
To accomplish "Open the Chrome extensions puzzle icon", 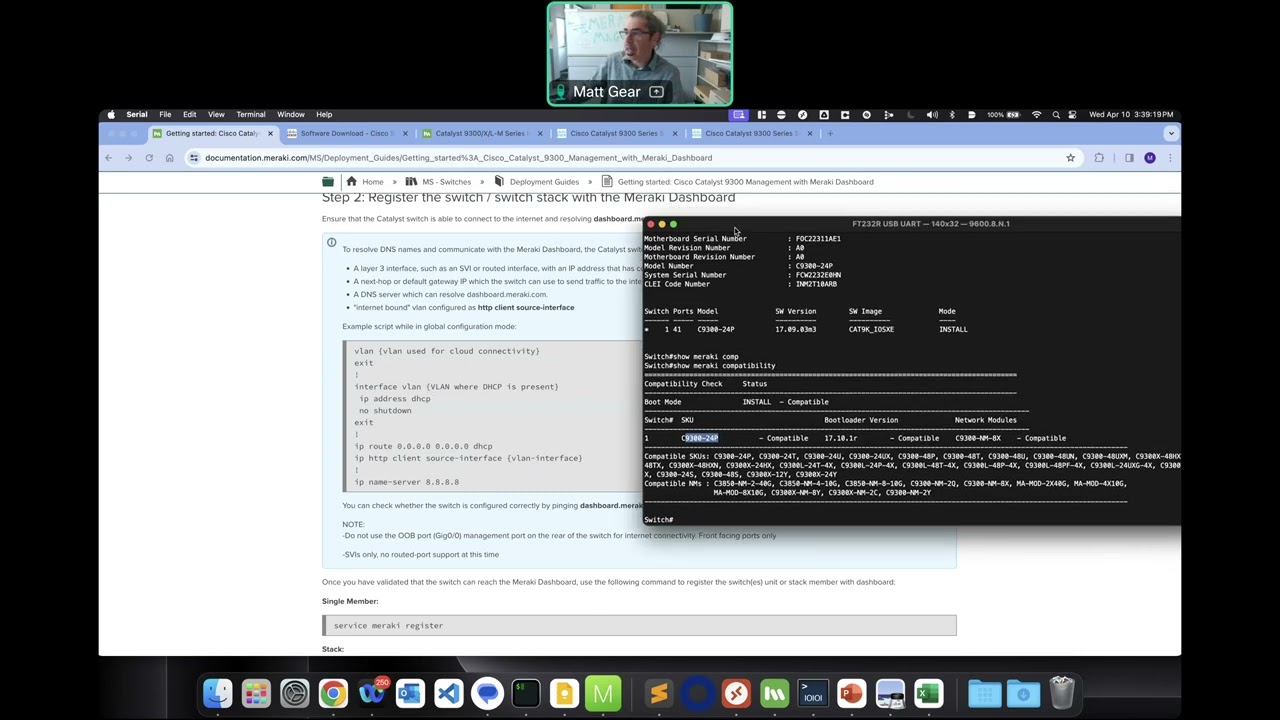I will 1099,158.
